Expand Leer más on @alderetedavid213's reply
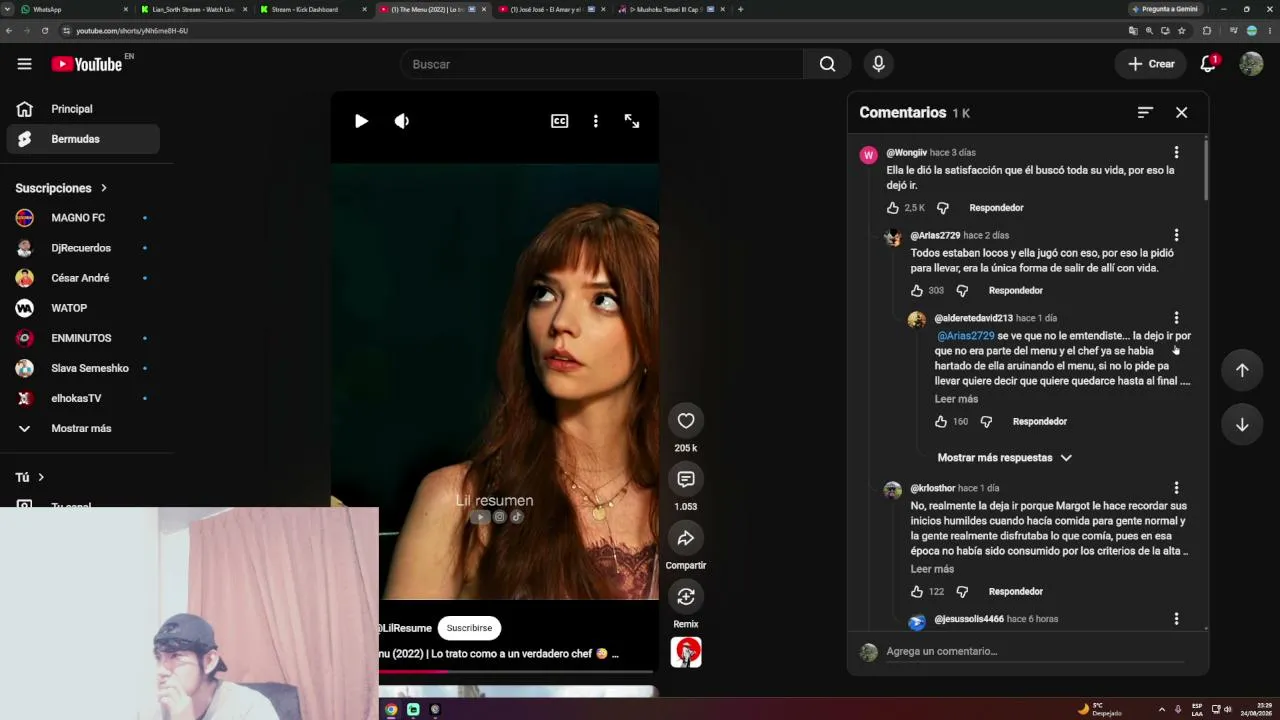 point(956,399)
